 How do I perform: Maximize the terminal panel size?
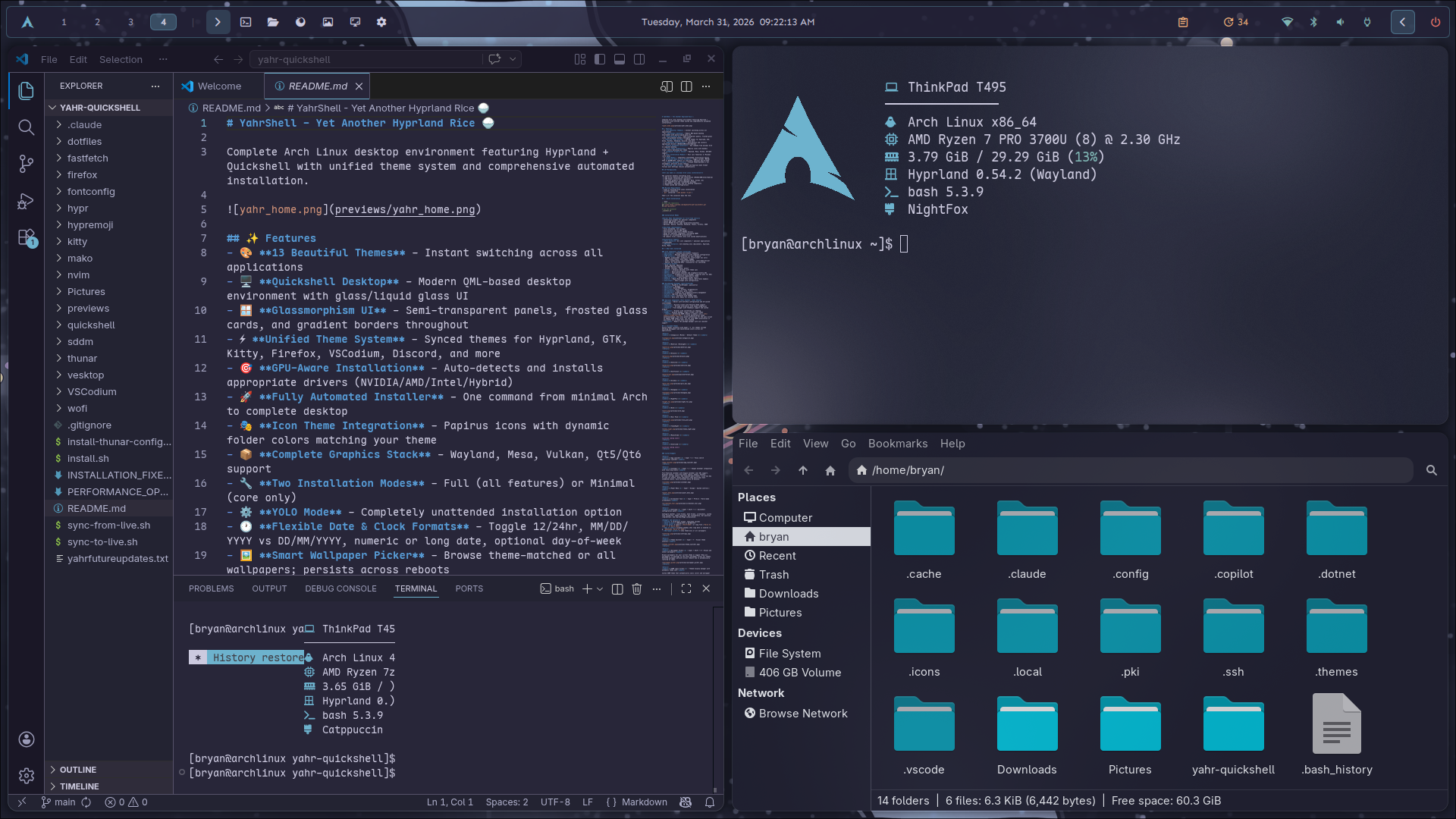tap(686, 588)
